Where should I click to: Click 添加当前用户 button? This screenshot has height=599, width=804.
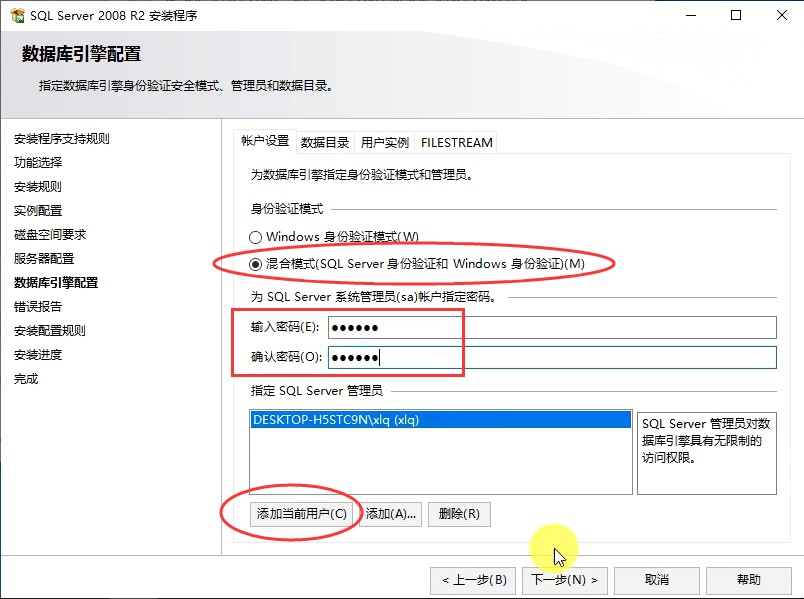pos(302,514)
